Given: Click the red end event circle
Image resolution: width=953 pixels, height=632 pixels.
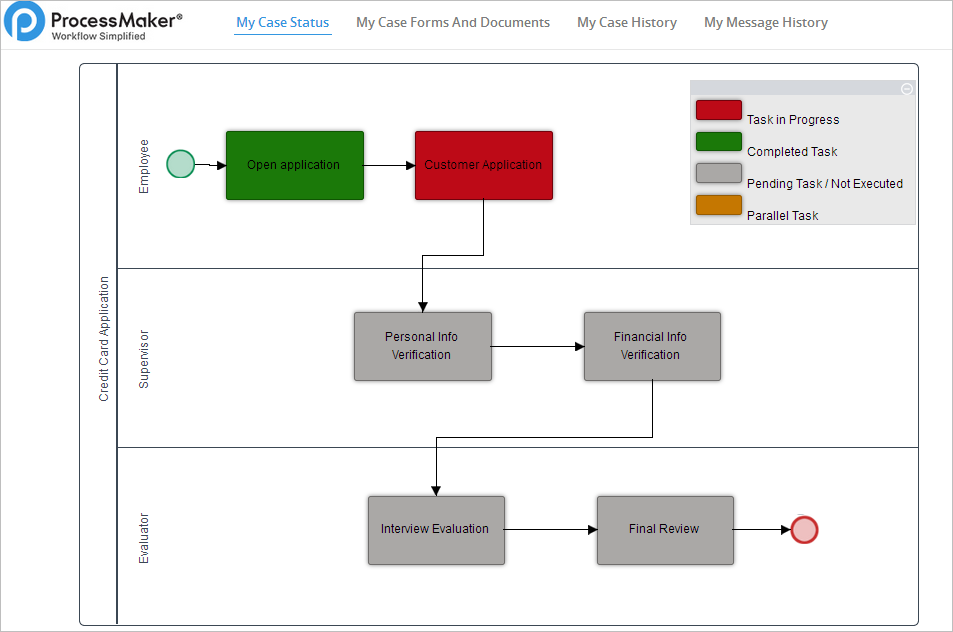Looking at the screenshot, I should [x=804, y=530].
